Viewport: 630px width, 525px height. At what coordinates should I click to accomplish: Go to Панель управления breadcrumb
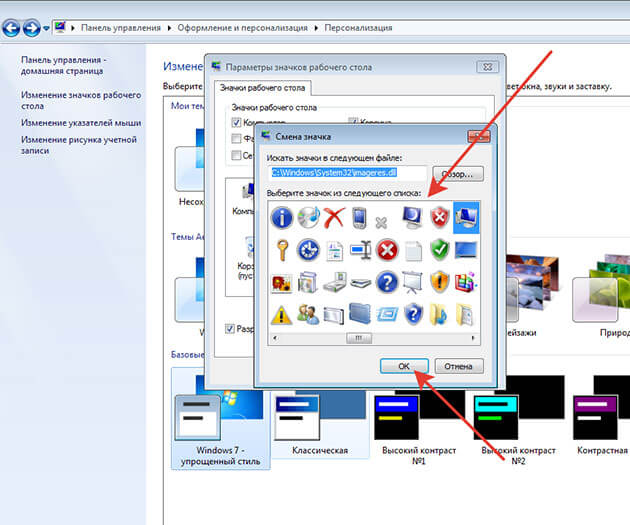pos(121,28)
